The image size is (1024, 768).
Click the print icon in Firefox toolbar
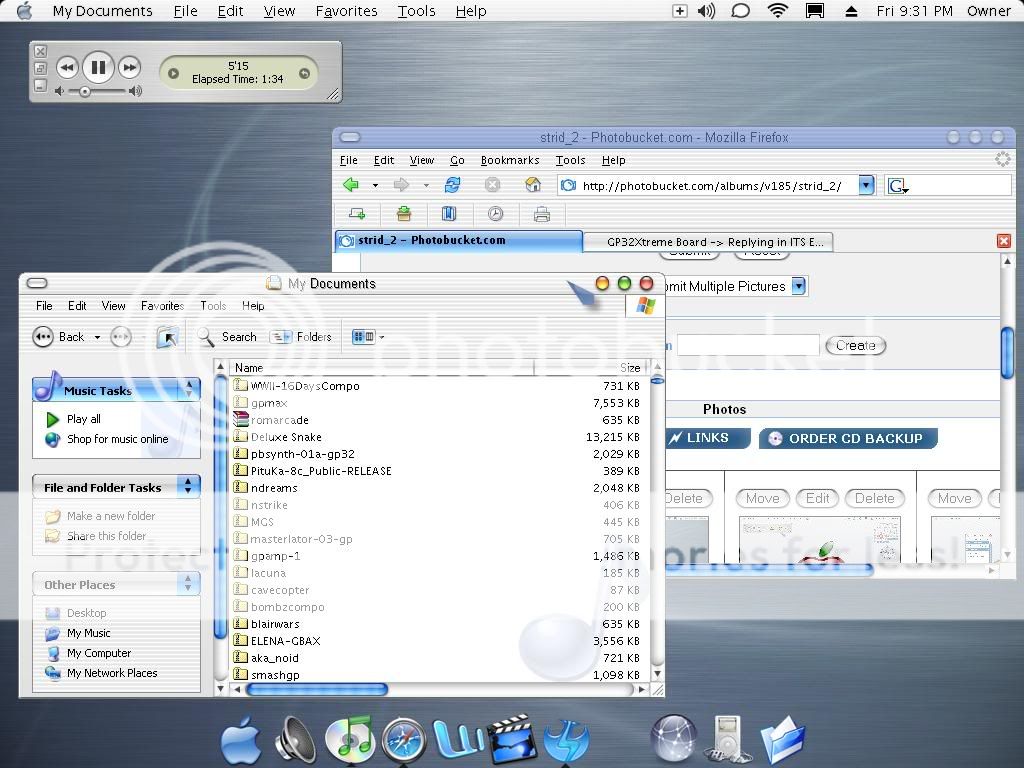pos(541,214)
